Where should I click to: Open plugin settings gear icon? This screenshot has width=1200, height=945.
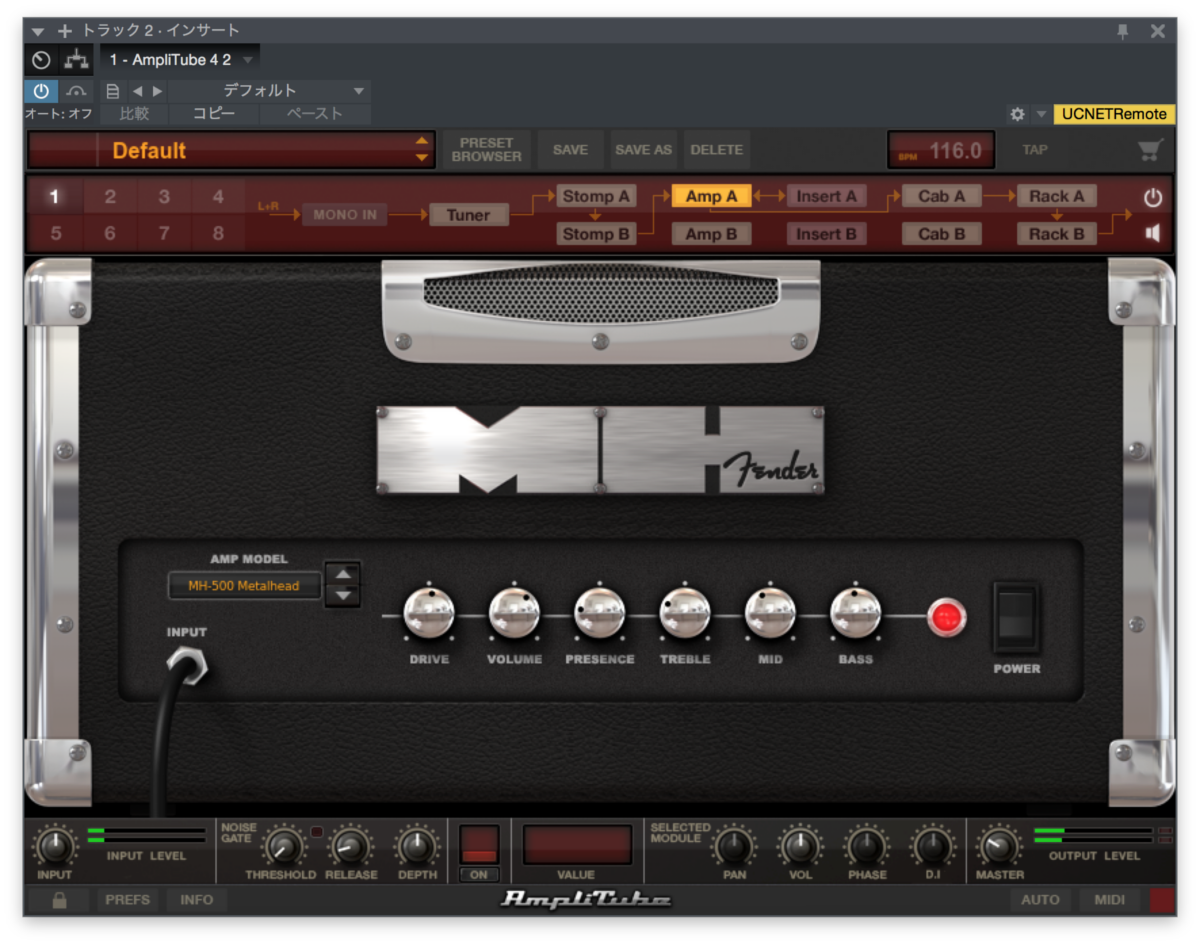click(1017, 114)
